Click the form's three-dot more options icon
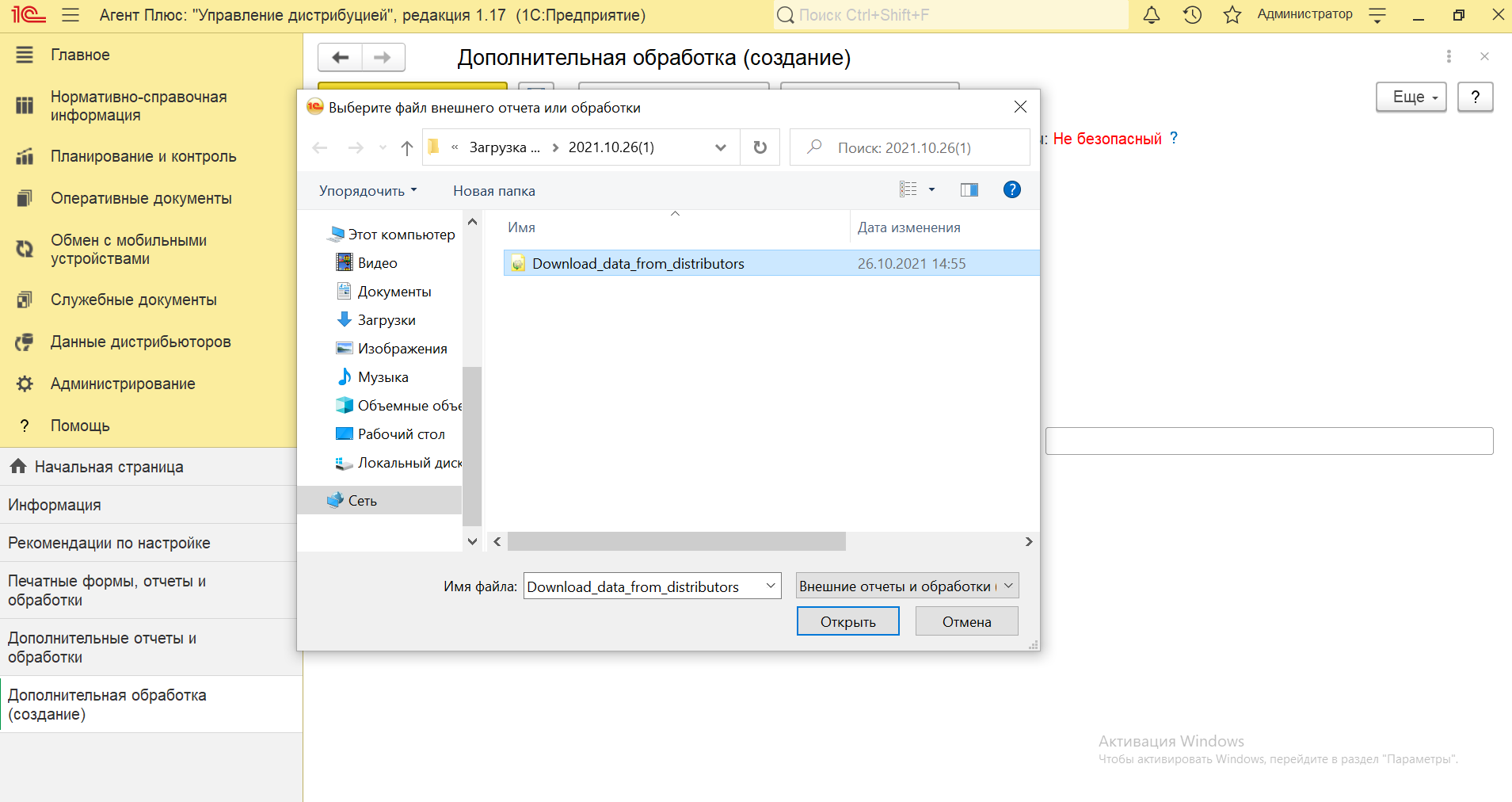The width and height of the screenshot is (1512, 802). click(x=1449, y=56)
